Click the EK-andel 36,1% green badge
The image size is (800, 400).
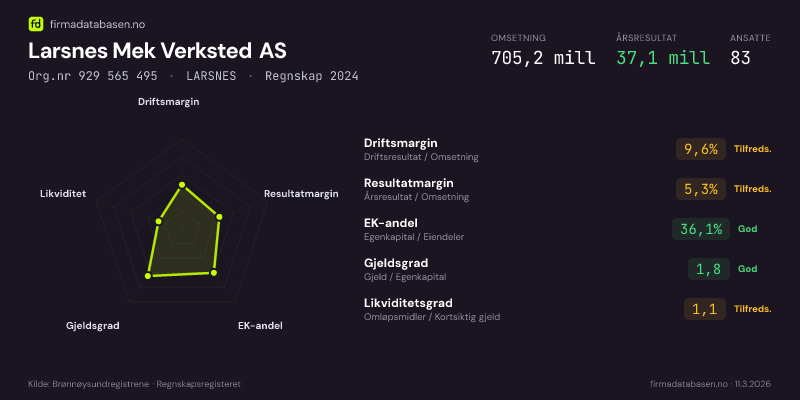click(x=700, y=229)
